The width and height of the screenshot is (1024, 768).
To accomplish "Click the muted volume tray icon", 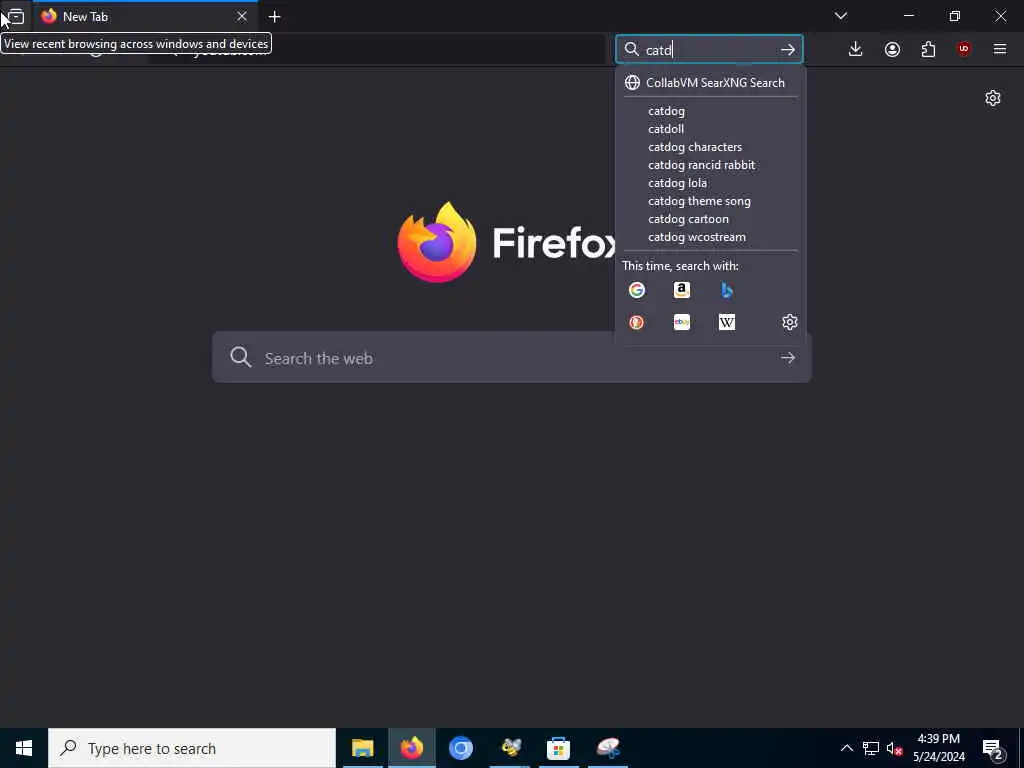I will tap(894, 748).
